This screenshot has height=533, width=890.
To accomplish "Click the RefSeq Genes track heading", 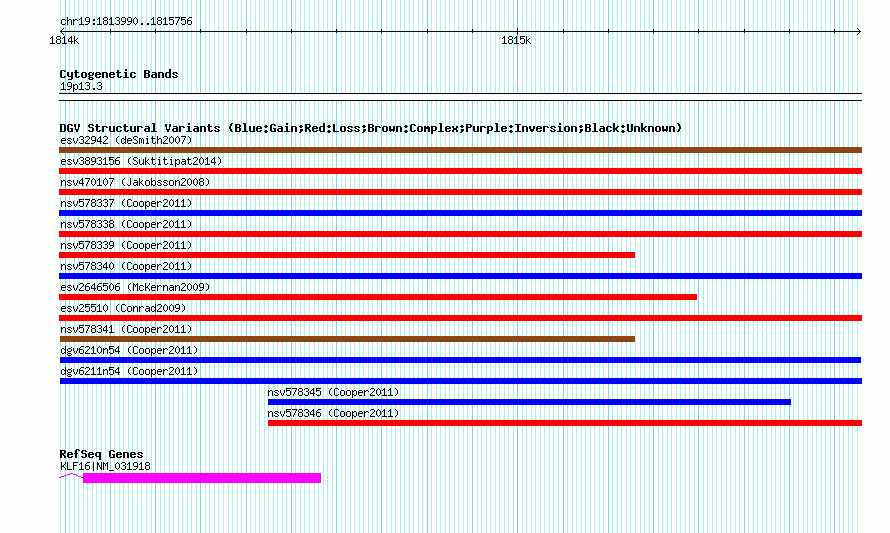I will pyautogui.click(x=101, y=454).
